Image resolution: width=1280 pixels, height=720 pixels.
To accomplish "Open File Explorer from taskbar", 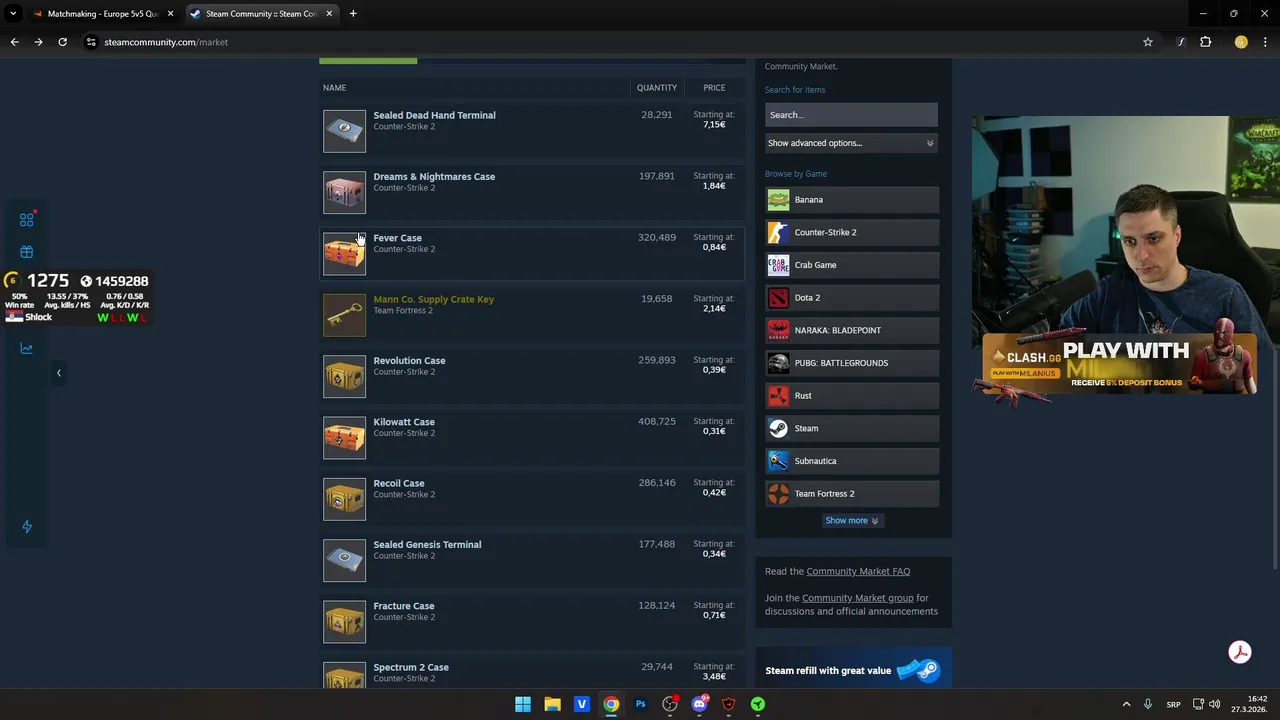I will click(552, 704).
